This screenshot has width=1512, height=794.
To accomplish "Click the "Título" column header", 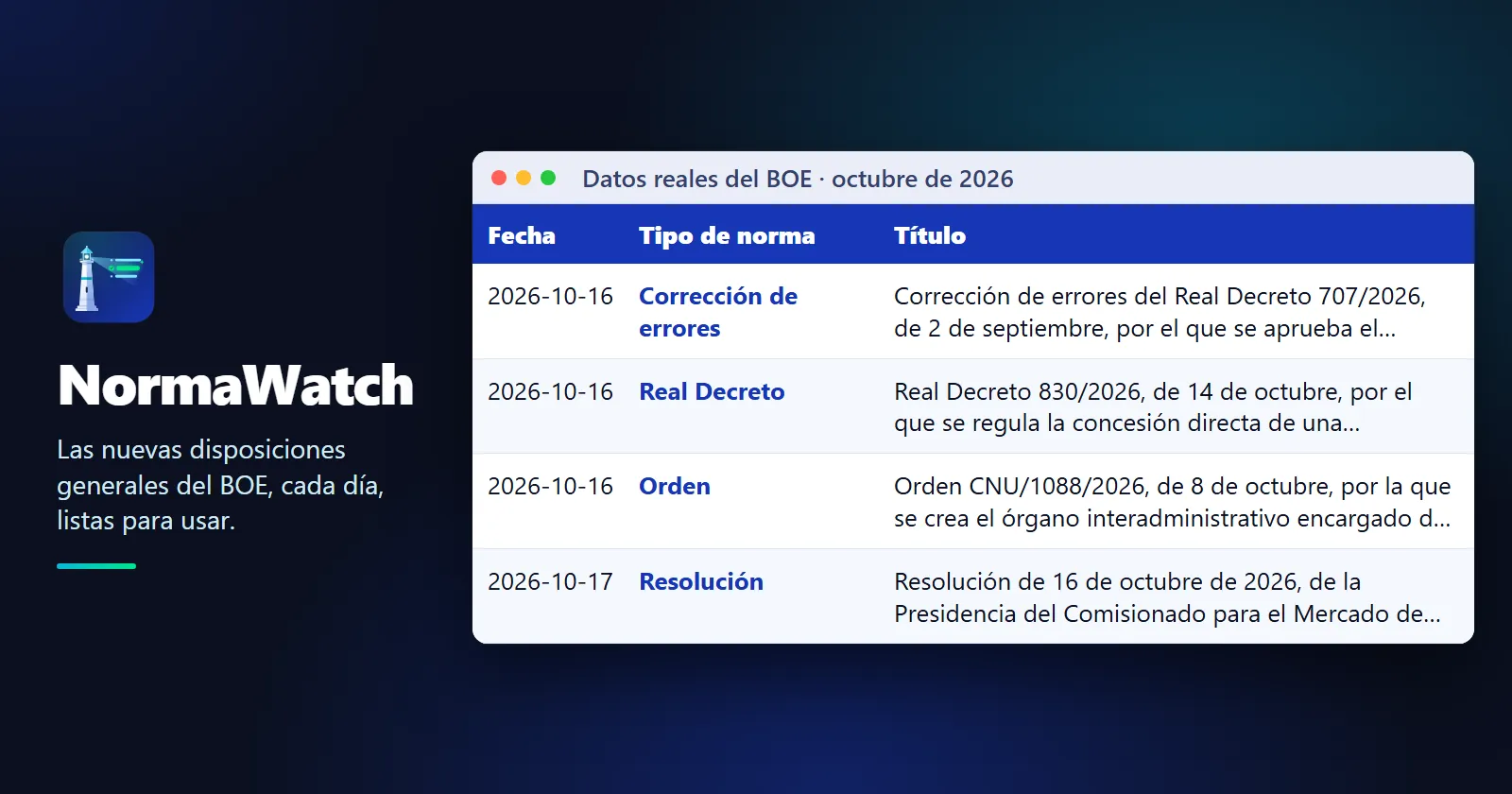I will 930,235.
